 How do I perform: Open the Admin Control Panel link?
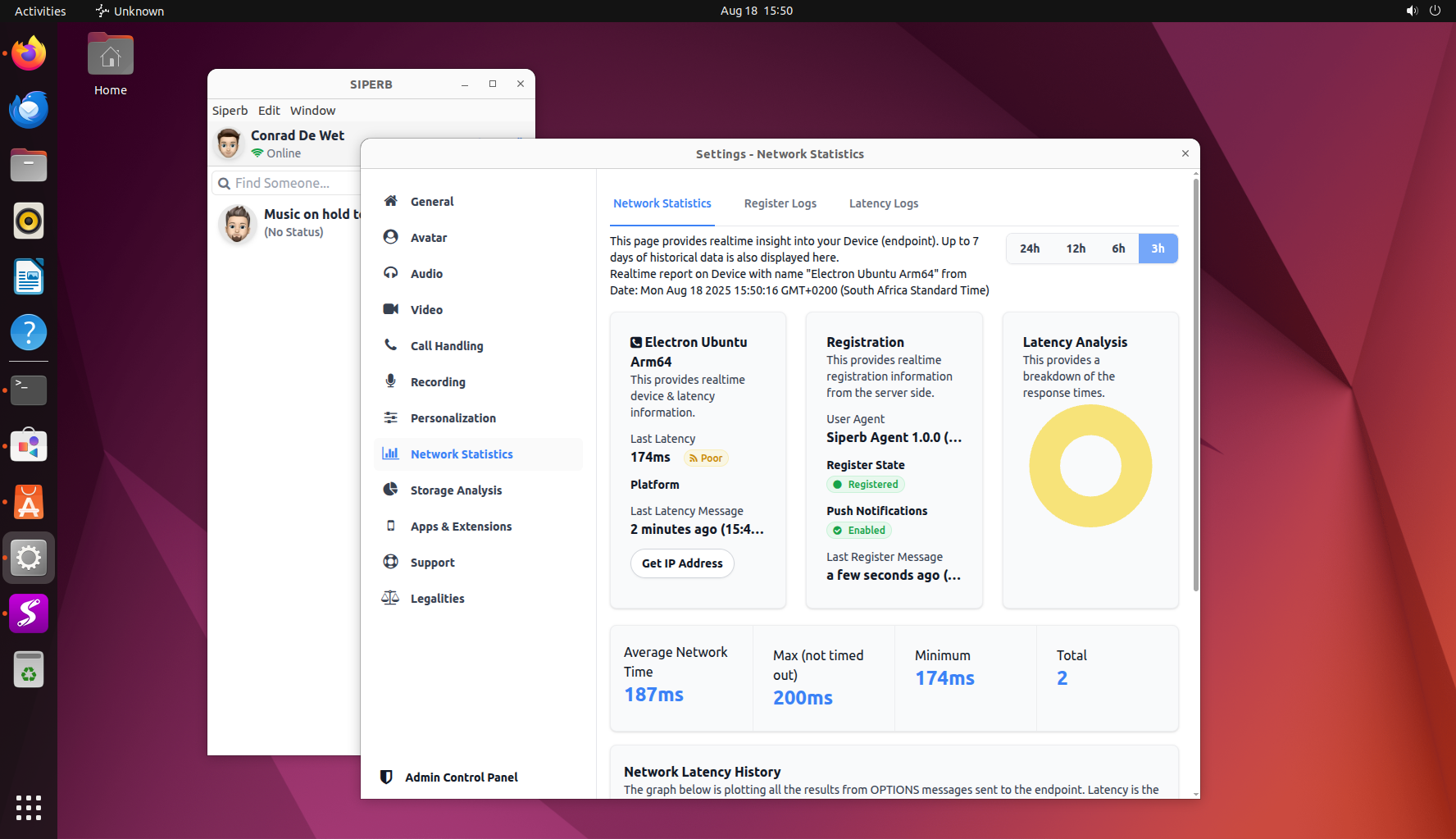click(461, 777)
